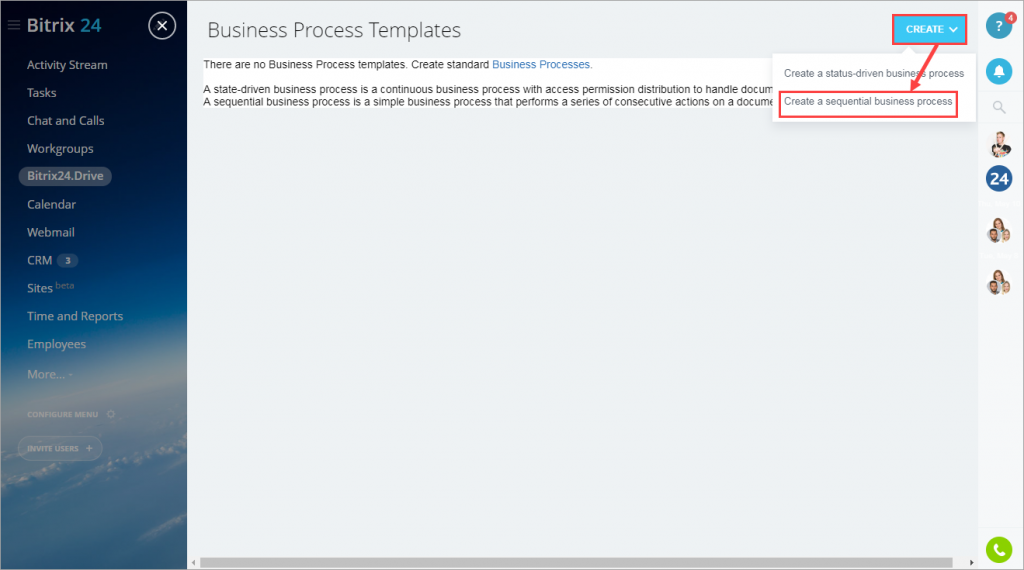Click the INVITE USERS button
Screen dimensions: 1024x570
(60, 449)
